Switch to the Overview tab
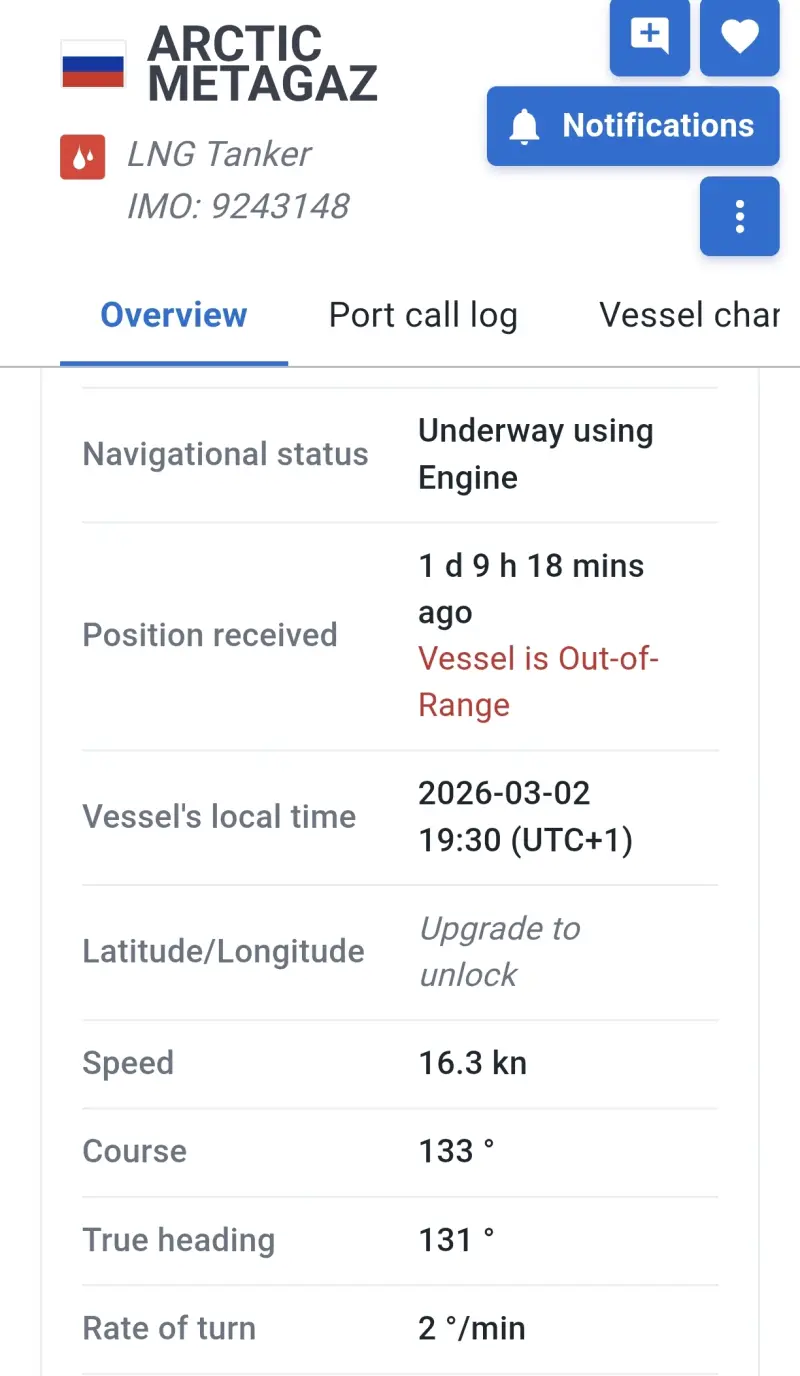800x1376 pixels. point(174,315)
